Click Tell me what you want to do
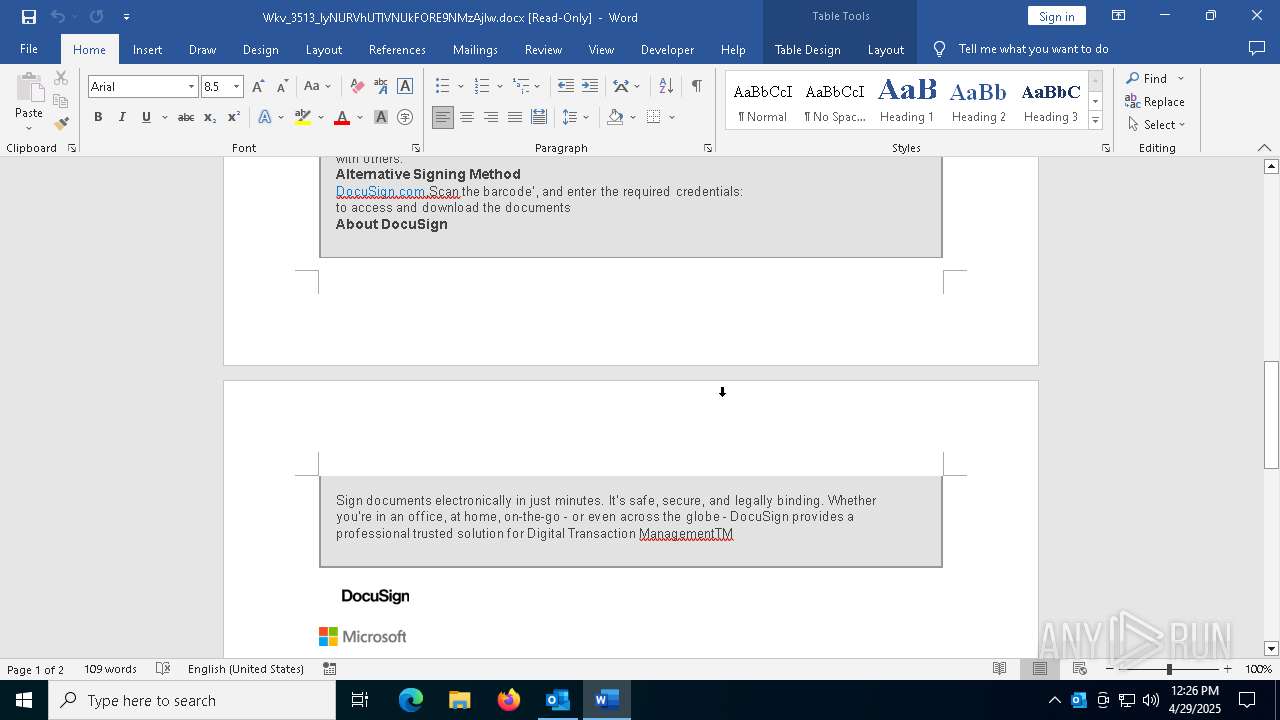 click(1033, 49)
